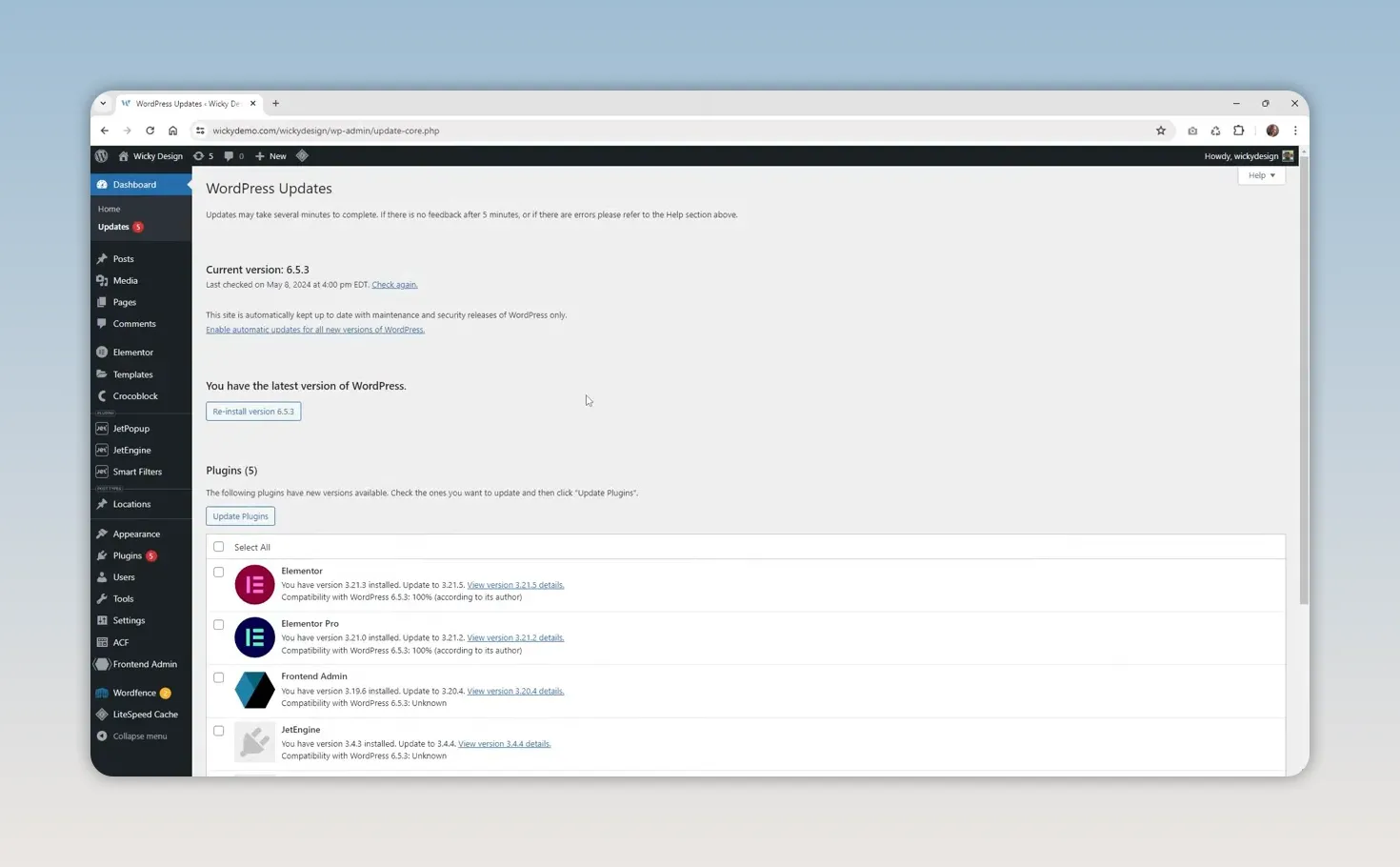This screenshot has height=867, width=1400.
Task: Click Re-install version 6.5.3 button
Action: pyautogui.click(x=253, y=412)
